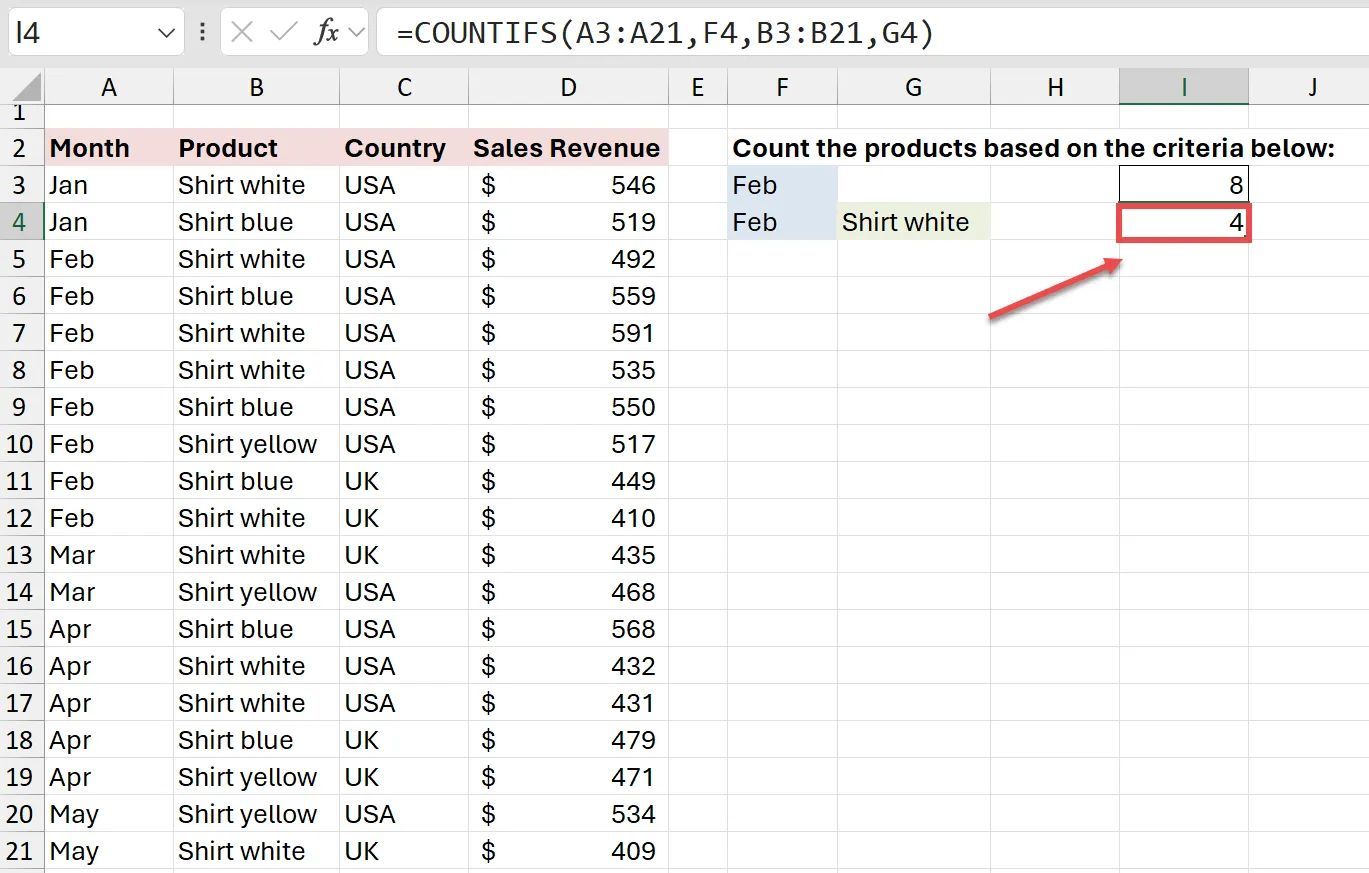The image size is (1369, 873).
Task: Select the highlighted result cell showing 4
Action: (x=1183, y=222)
